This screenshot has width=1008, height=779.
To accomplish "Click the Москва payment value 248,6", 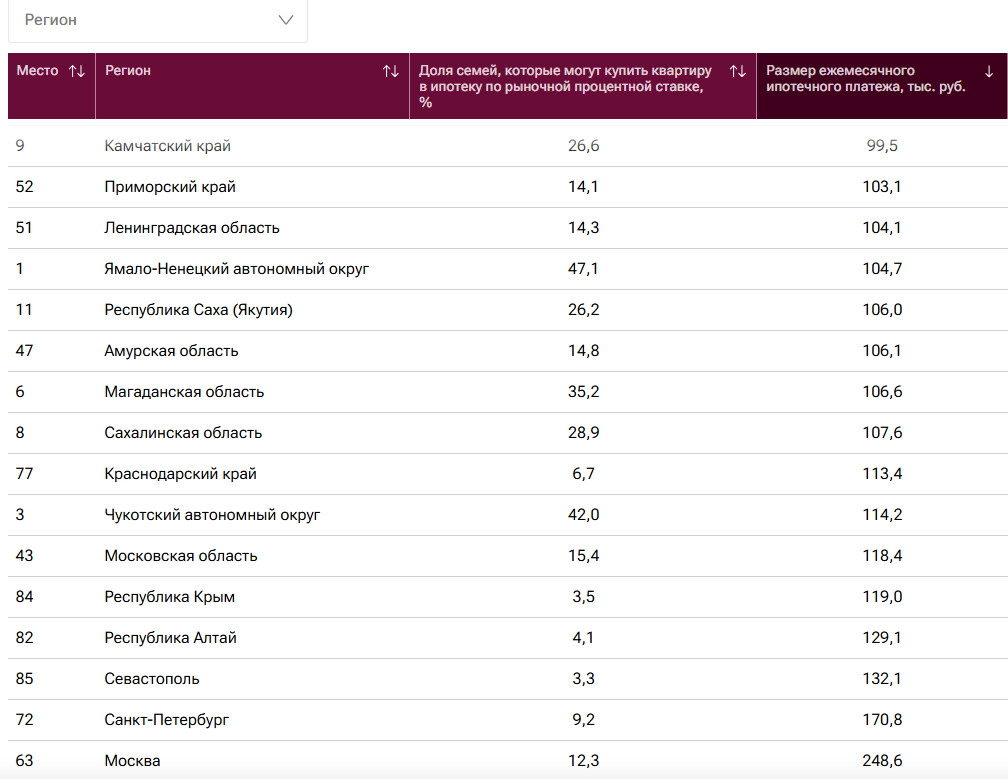I will (x=882, y=761).
